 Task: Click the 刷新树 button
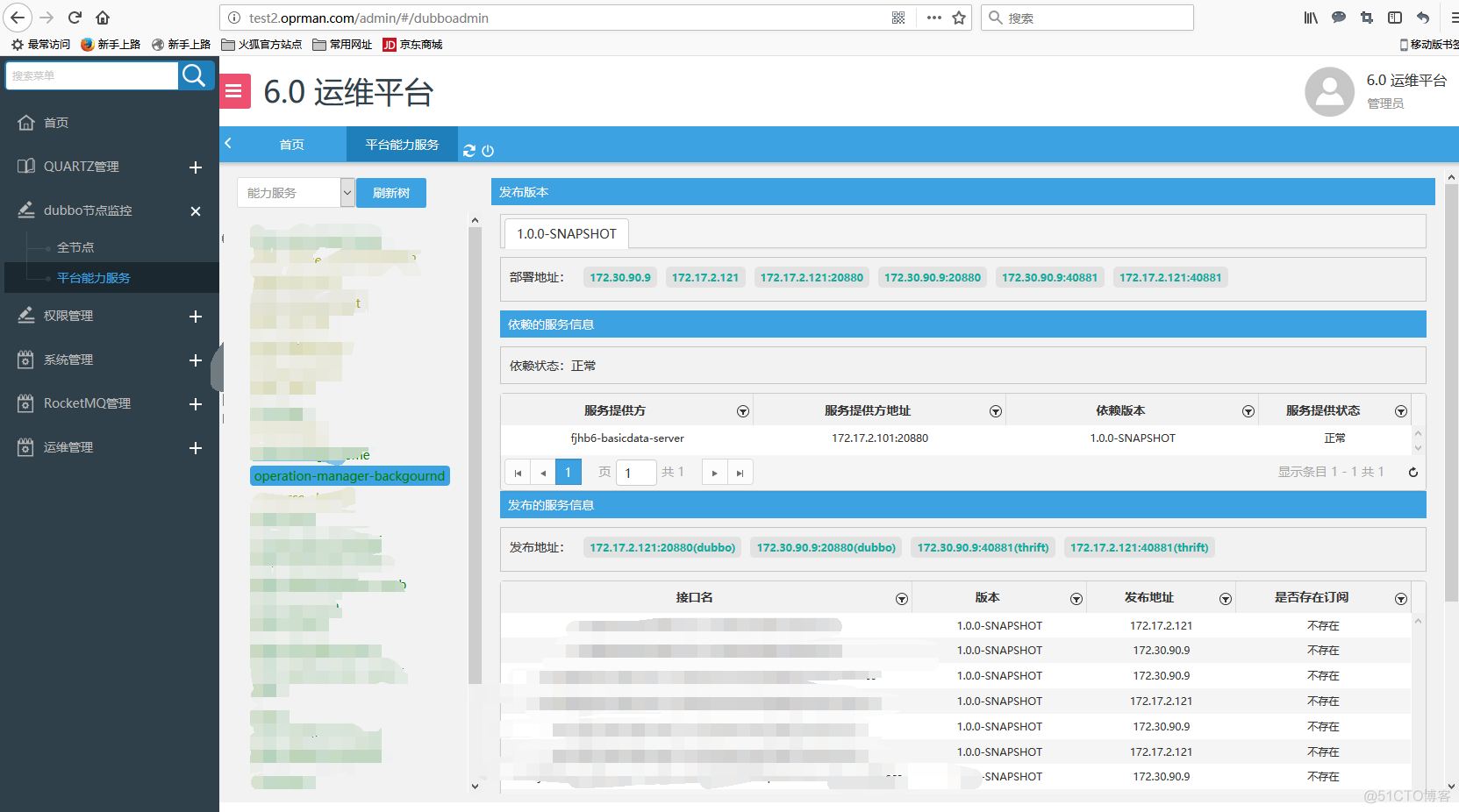click(391, 193)
